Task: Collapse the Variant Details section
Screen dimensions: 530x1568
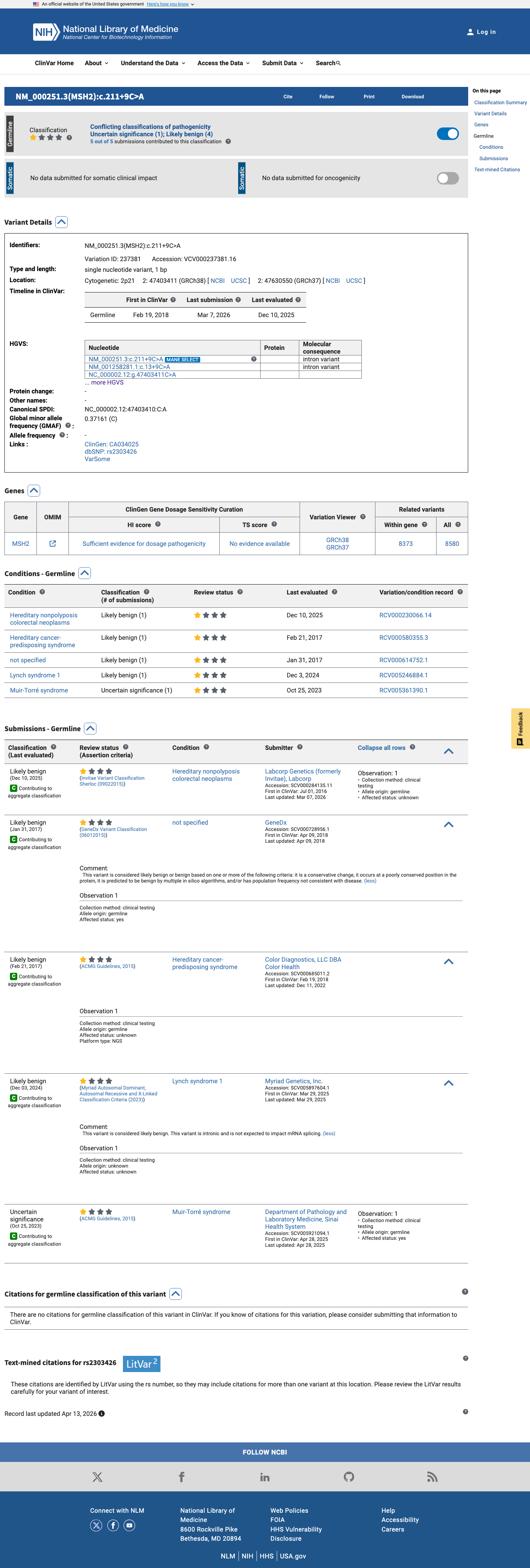Action: (61, 222)
